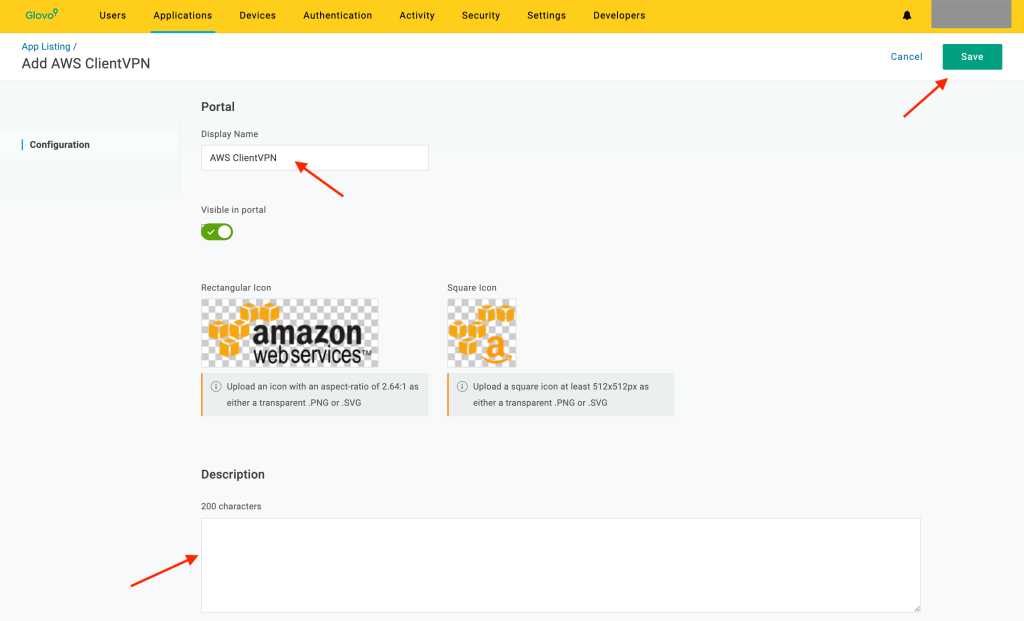Click info icon next to square icon requirements
The width and height of the screenshot is (1024, 621).
point(462,385)
